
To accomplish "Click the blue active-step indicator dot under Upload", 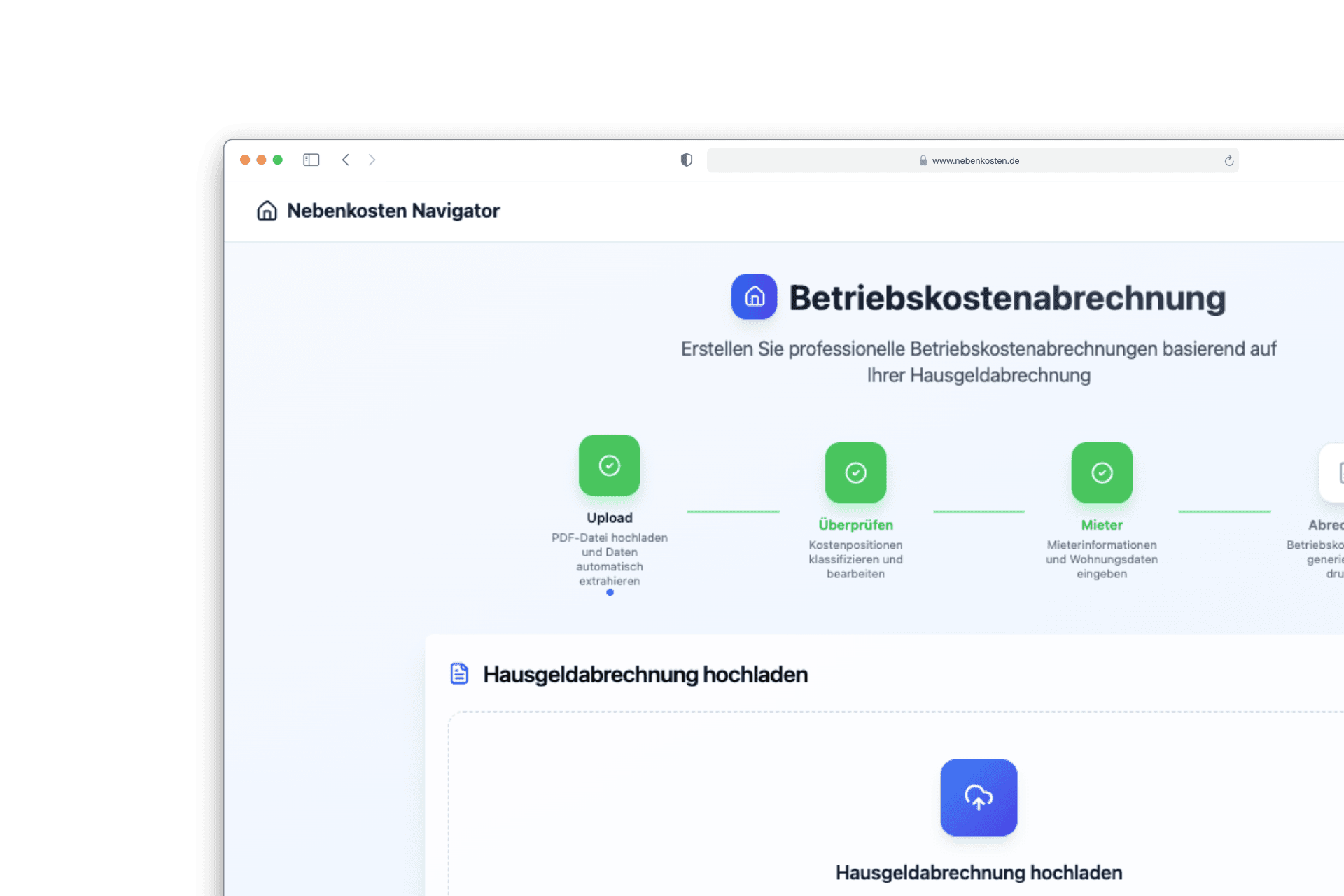I will coord(610,592).
